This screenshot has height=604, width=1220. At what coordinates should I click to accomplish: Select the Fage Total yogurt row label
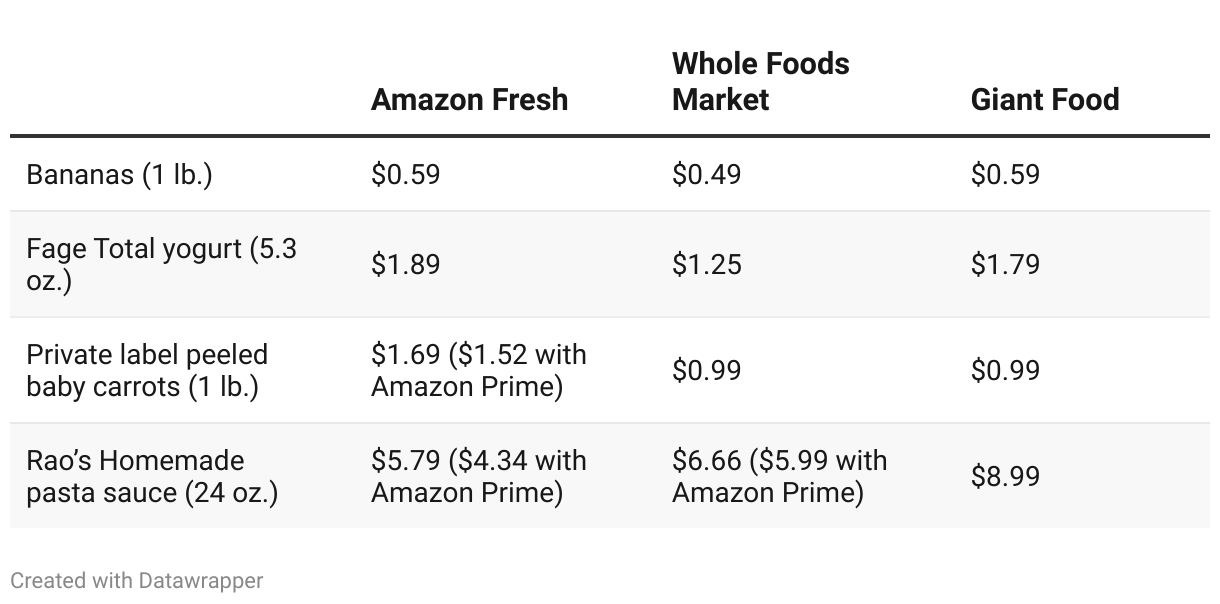click(161, 264)
